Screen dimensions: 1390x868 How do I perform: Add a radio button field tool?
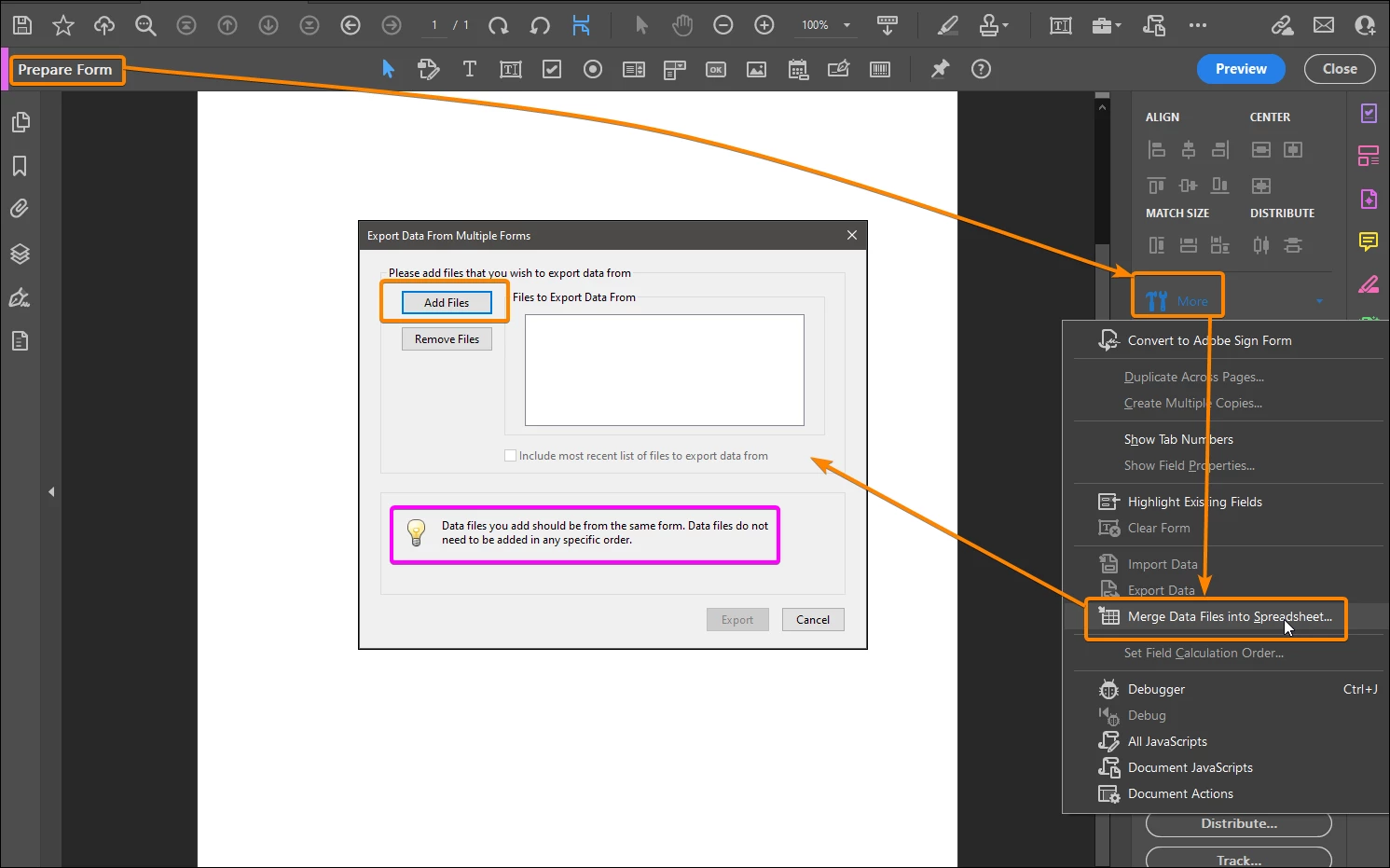(x=593, y=69)
